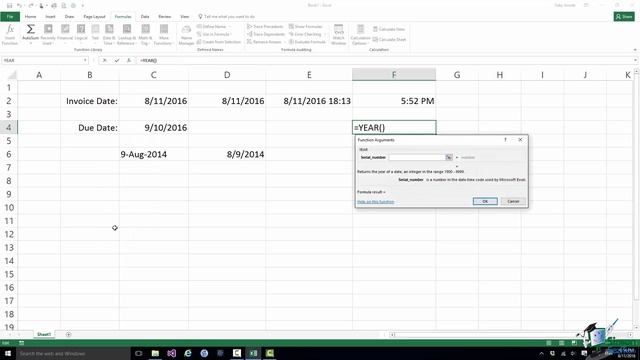Image resolution: width=640 pixels, height=360 pixels.
Task: Click the Name Box dropdown arrow
Action: [x=85, y=60]
